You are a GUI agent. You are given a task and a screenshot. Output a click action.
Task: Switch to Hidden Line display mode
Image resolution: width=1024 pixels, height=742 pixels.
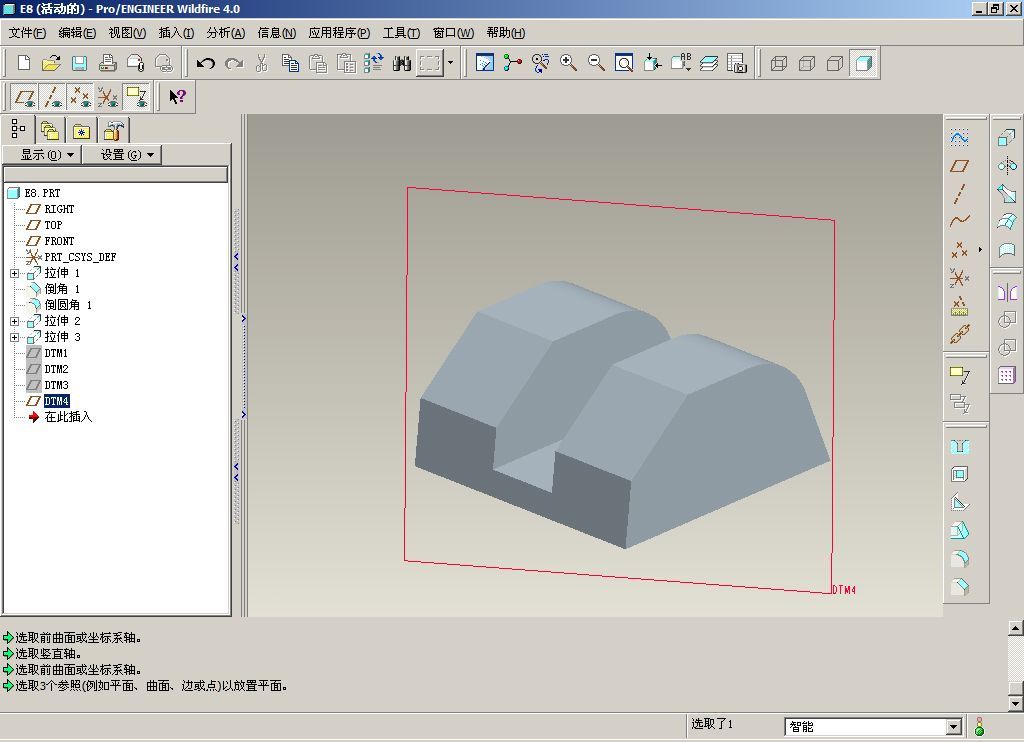tap(806, 63)
